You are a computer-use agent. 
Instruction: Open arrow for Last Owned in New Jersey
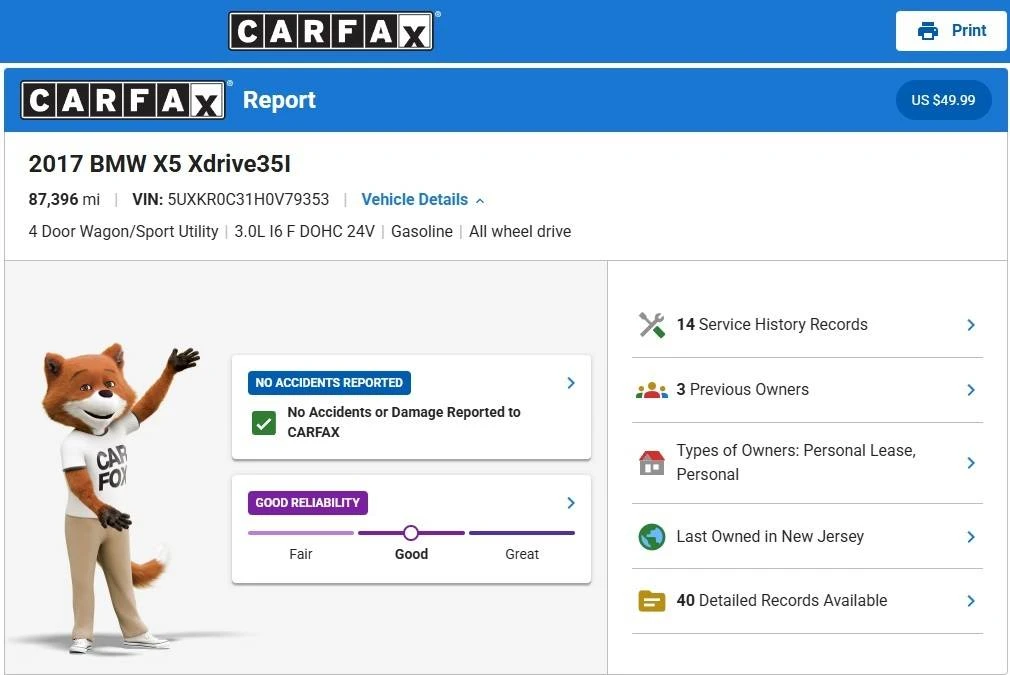(x=971, y=537)
